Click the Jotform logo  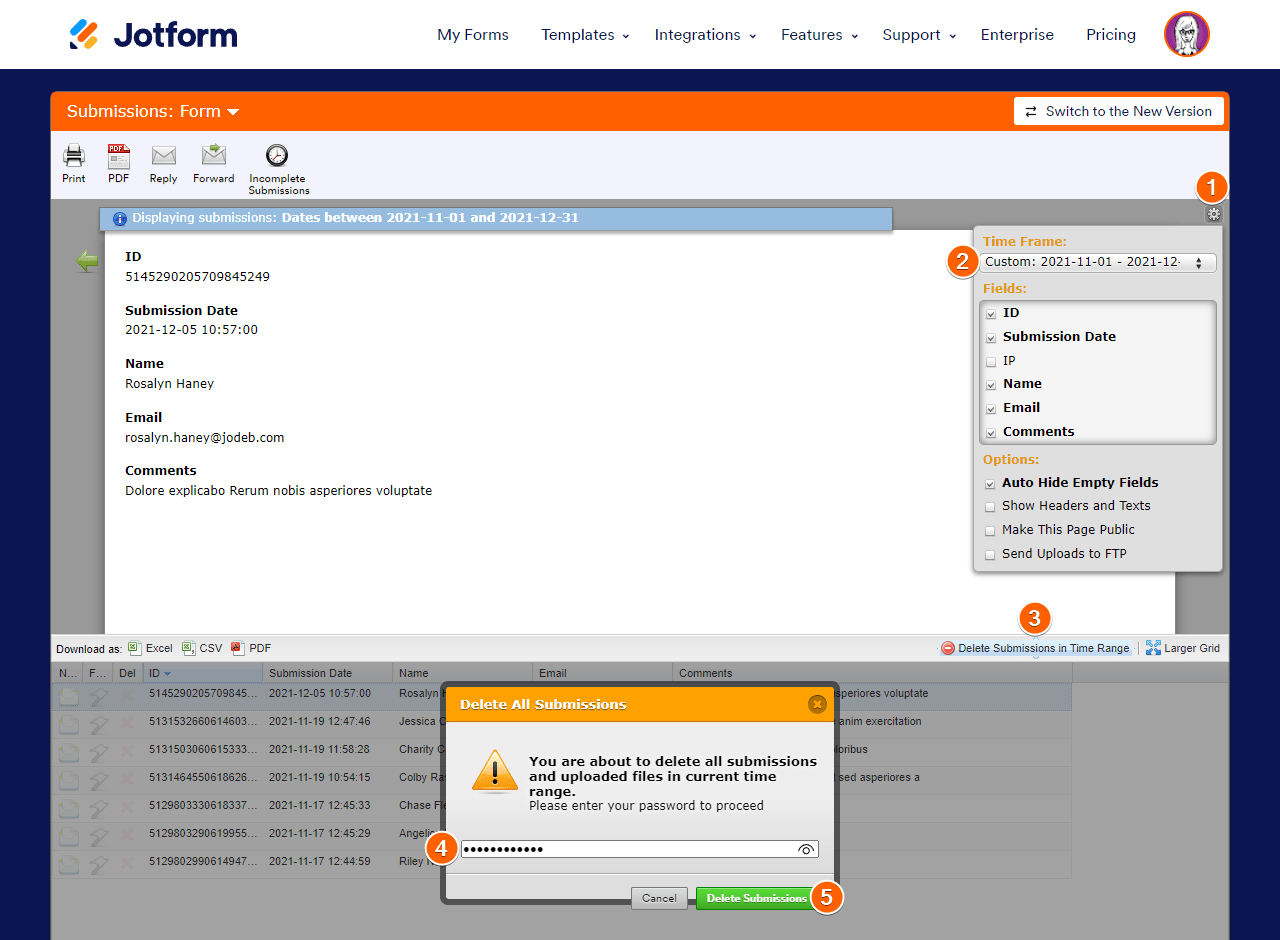153,34
